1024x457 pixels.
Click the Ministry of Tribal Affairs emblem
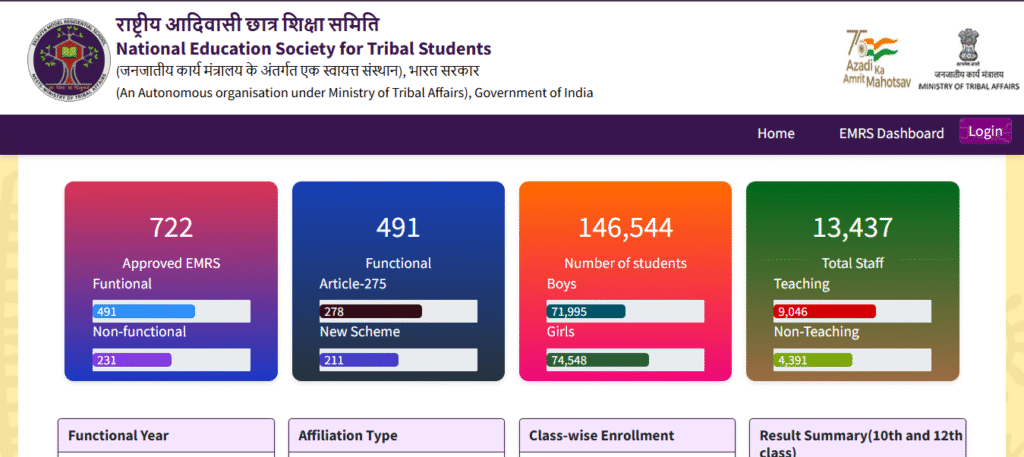pyautogui.click(x=968, y=58)
